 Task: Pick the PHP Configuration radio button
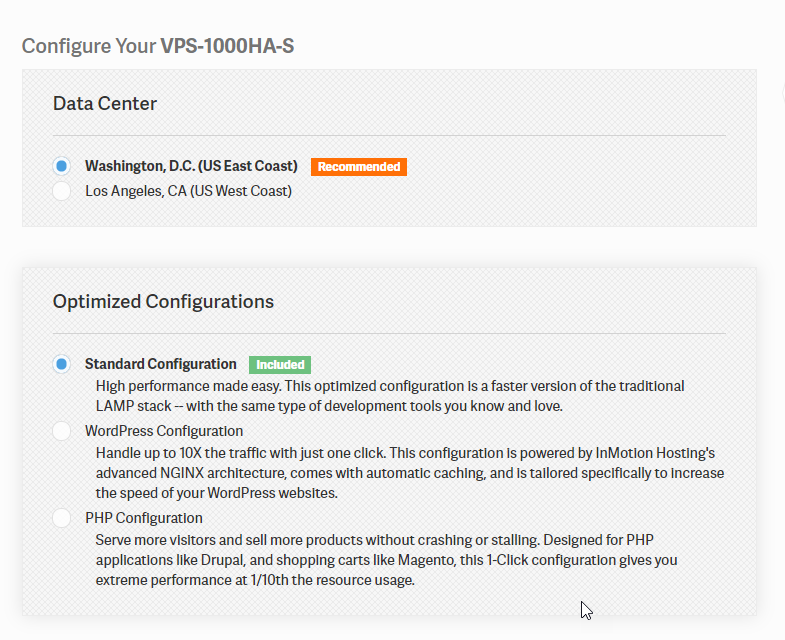click(x=62, y=518)
